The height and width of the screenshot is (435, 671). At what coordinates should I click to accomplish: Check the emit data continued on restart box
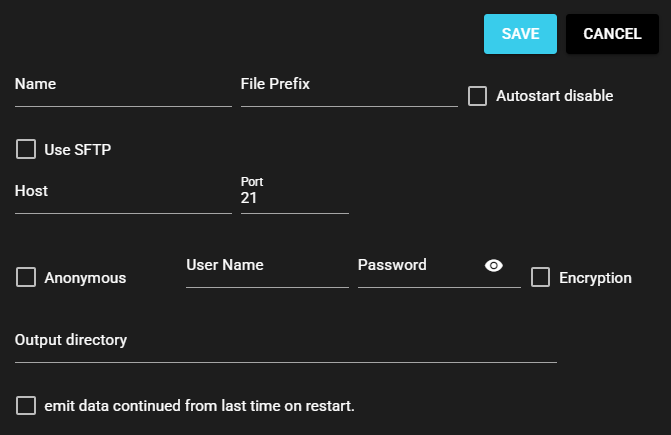pyautogui.click(x=26, y=405)
